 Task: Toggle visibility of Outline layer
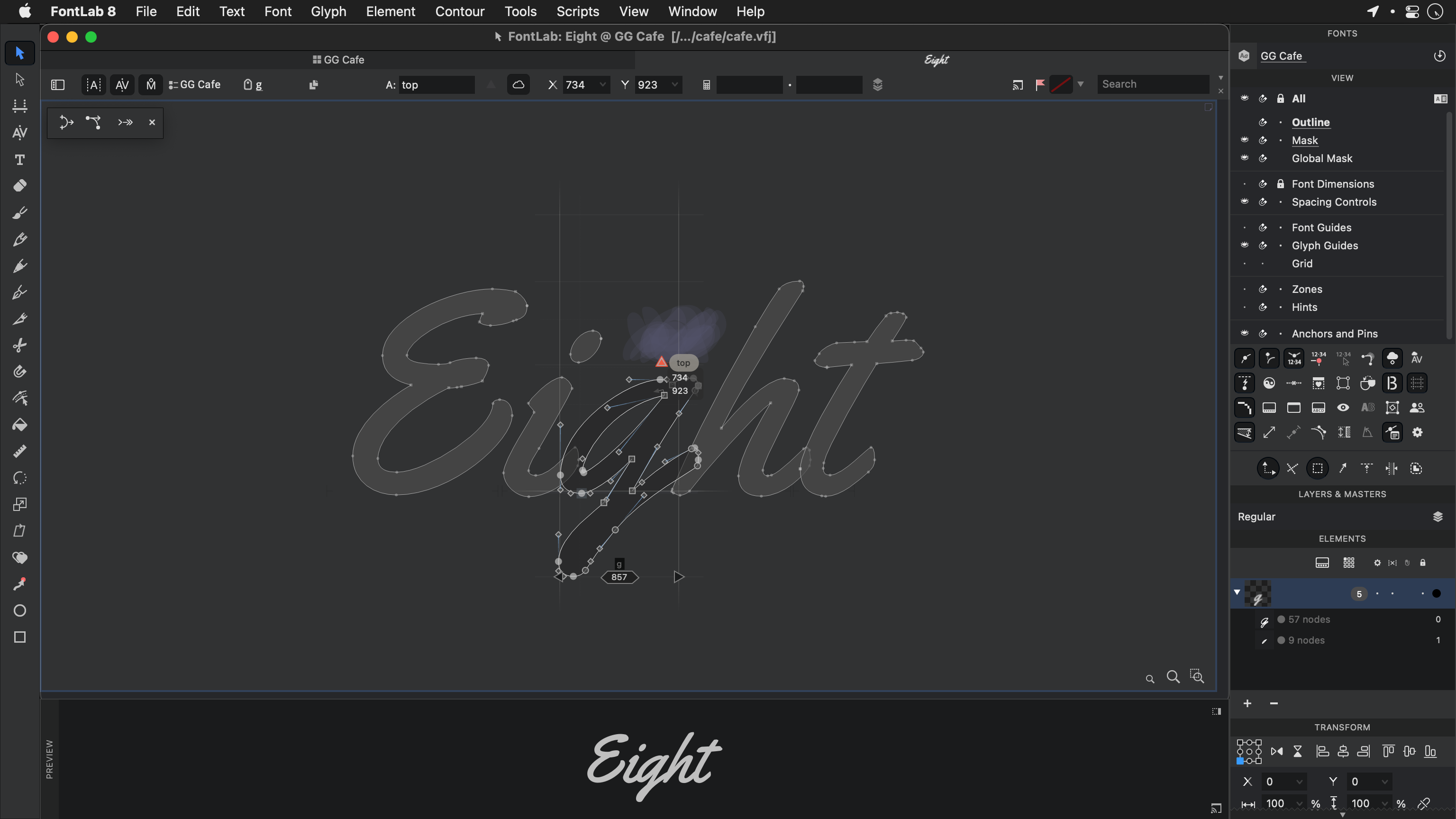1245,121
